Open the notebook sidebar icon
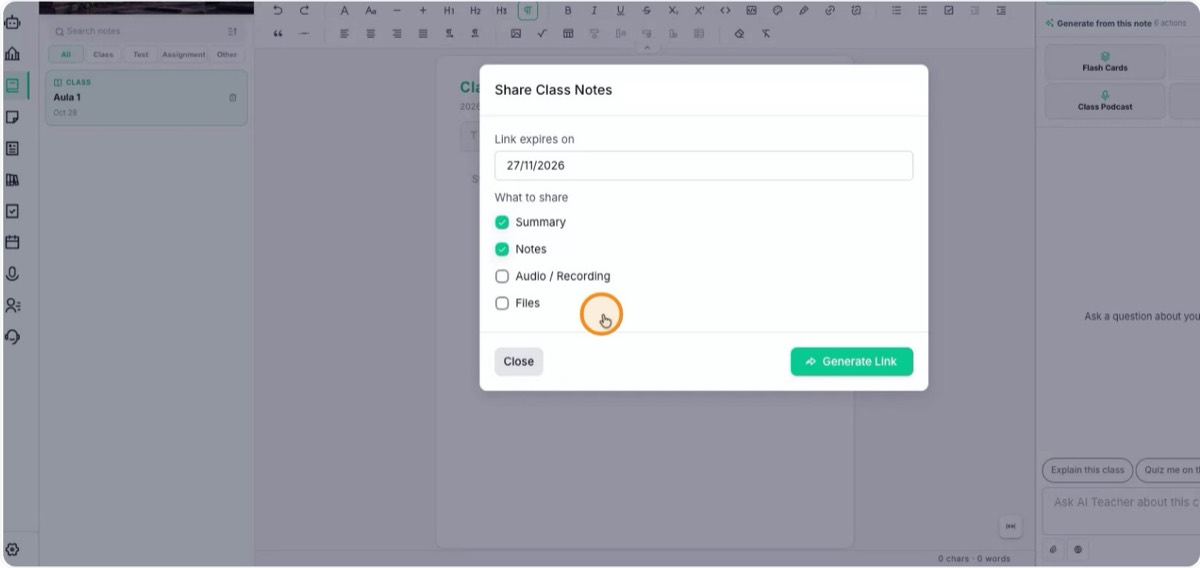This screenshot has width=1200, height=568. [x=12, y=86]
